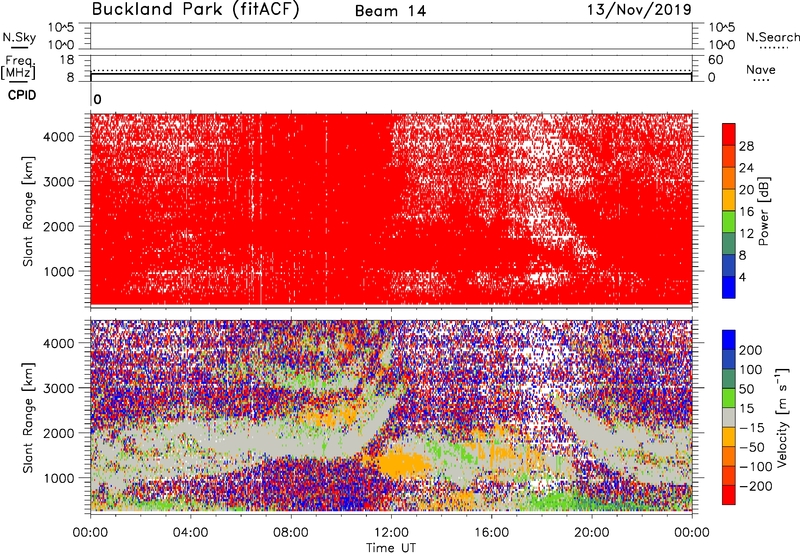Image resolution: width=800 pixels, height=554 pixels.
Task: Click the 20 label on Power colorbar
Action: 746,190
